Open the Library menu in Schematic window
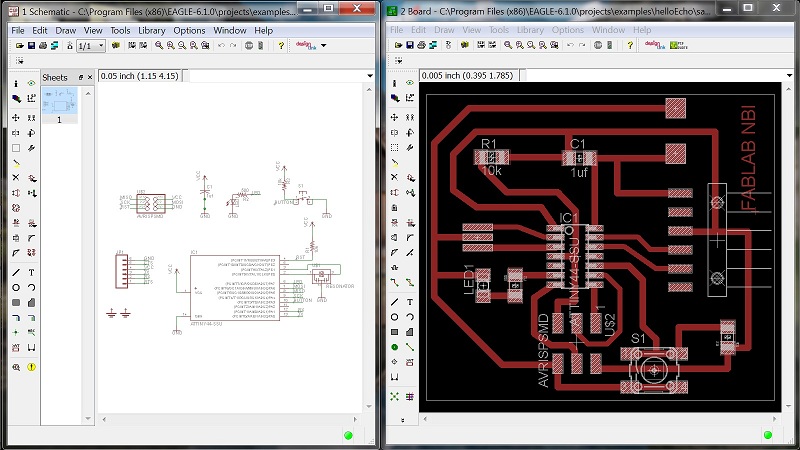Screen dimensions: 800x450 coord(152,30)
